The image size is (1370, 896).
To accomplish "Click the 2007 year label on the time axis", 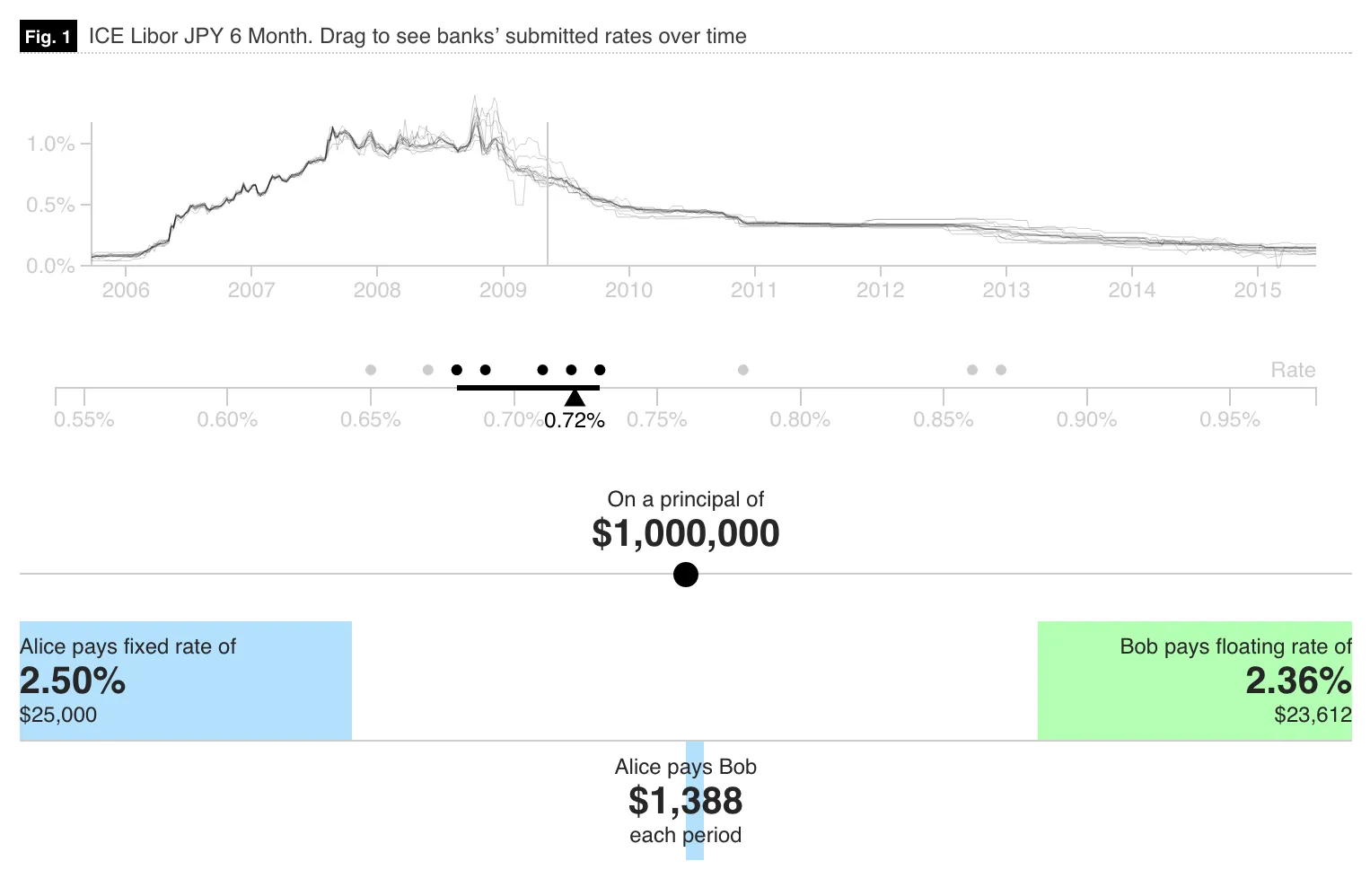I will [x=251, y=290].
